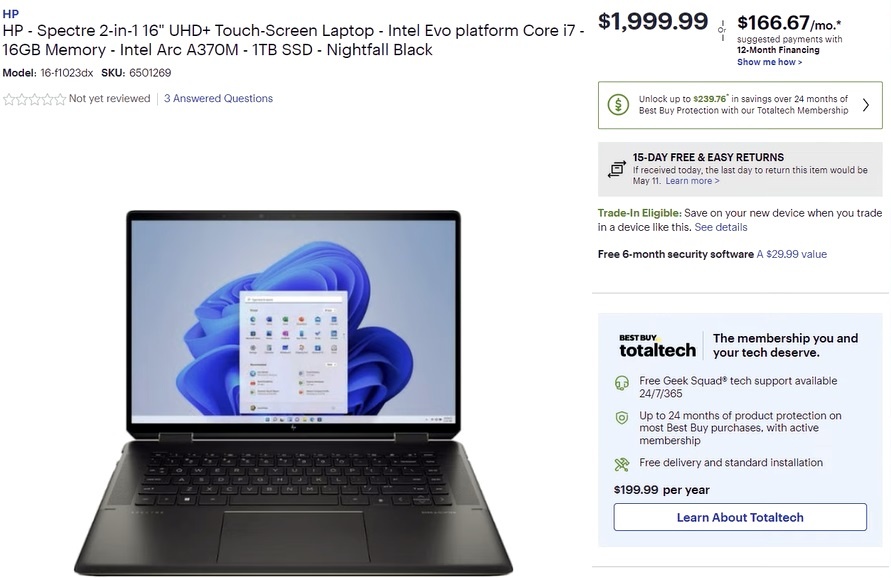Viewport: 891px width, 578px height.
Task: Open See details for trade-in
Action: click(x=721, y=227)
